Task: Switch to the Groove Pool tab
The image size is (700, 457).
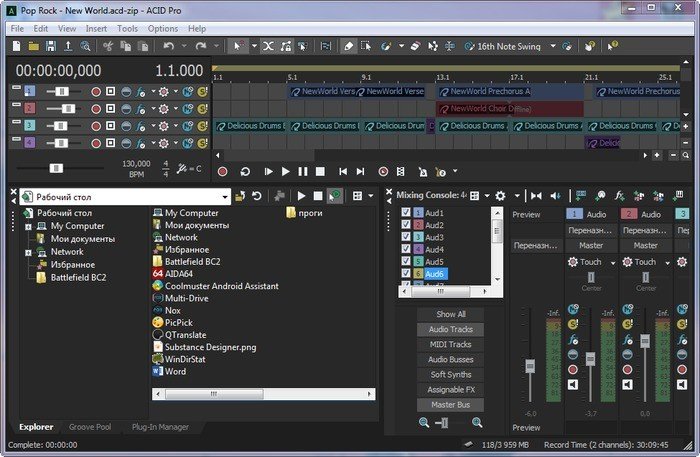Action: coord(90,428)
